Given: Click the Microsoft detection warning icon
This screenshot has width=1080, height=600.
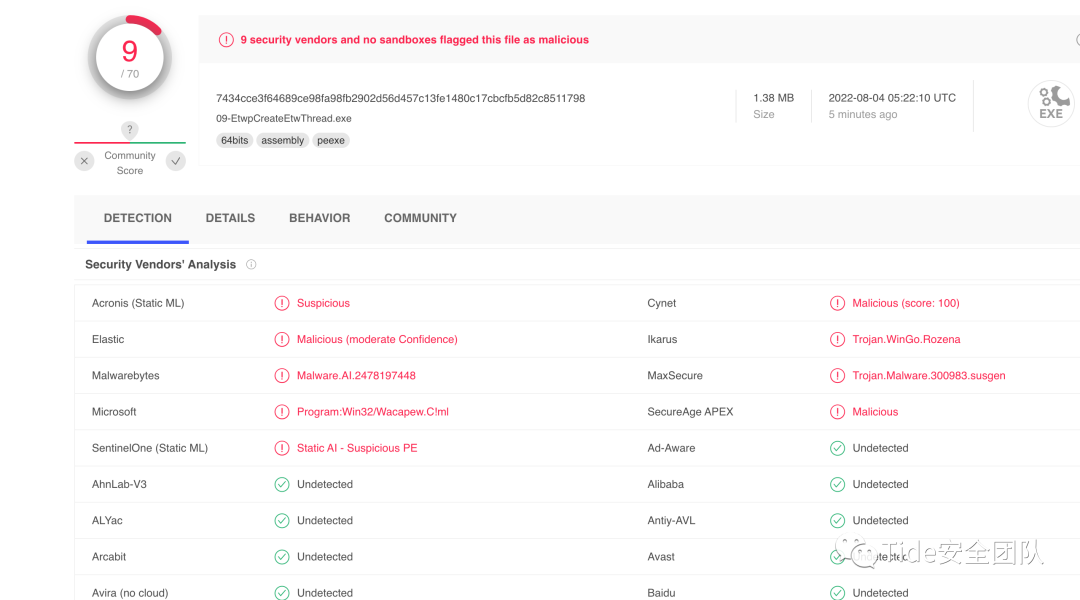Looking at the screenshot, I should [282, 412].
